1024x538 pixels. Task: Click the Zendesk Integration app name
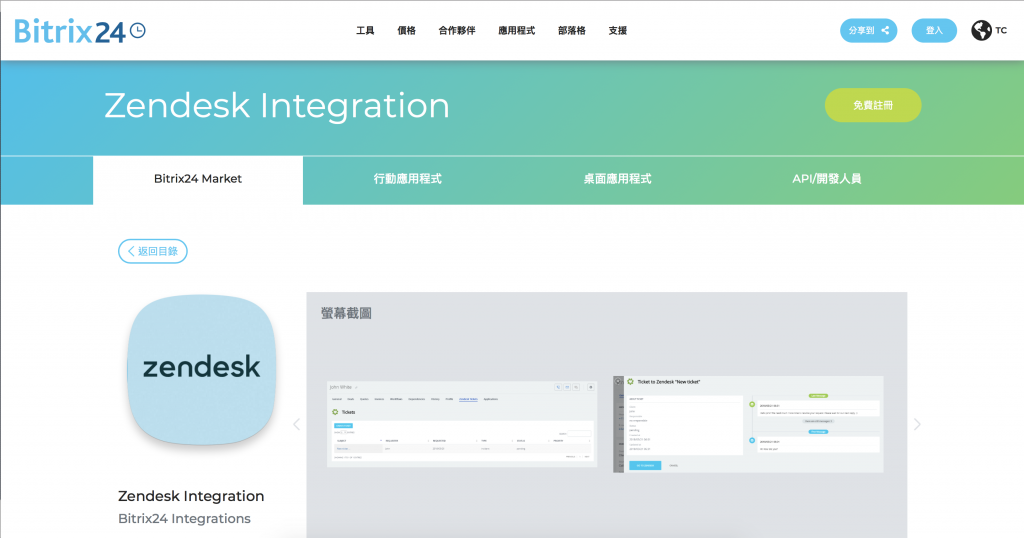pyautogui.click(x=191, y=496)
